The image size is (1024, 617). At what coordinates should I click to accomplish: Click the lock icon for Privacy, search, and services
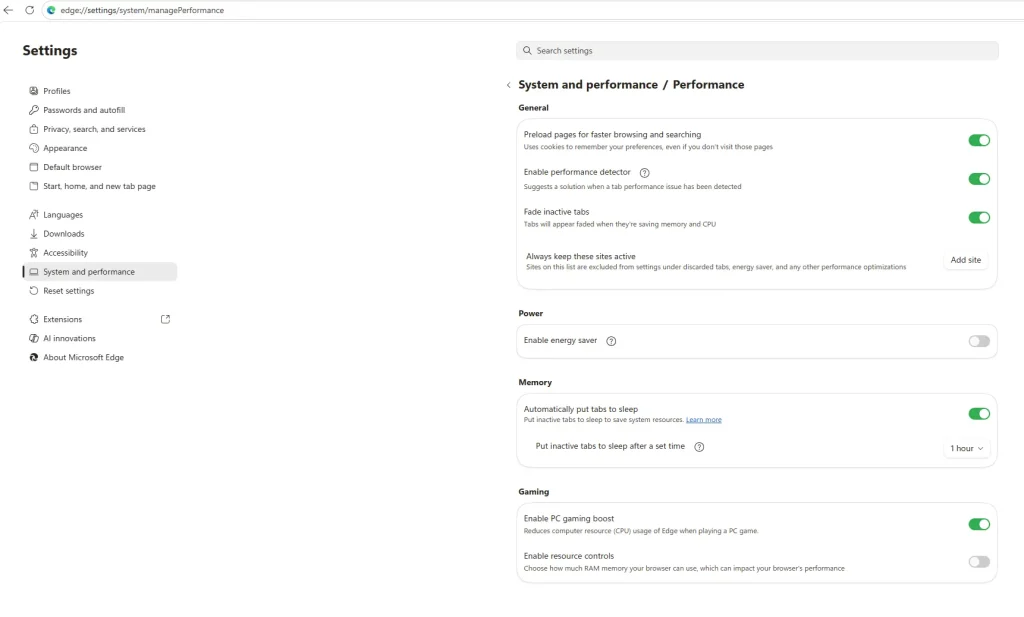(34, 129)
